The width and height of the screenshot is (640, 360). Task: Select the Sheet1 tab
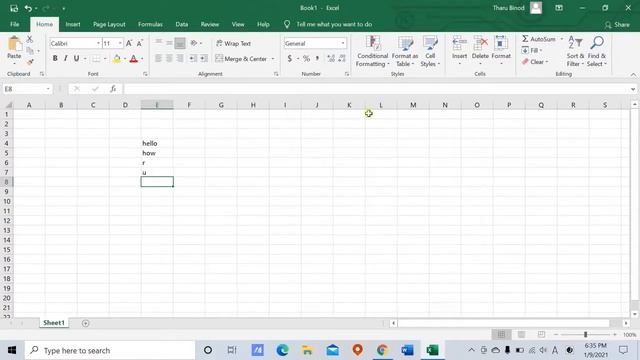[x=54, y=322]
